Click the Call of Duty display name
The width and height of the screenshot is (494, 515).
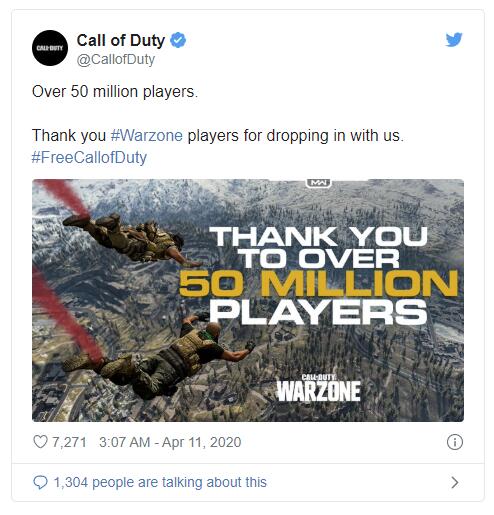121,41
